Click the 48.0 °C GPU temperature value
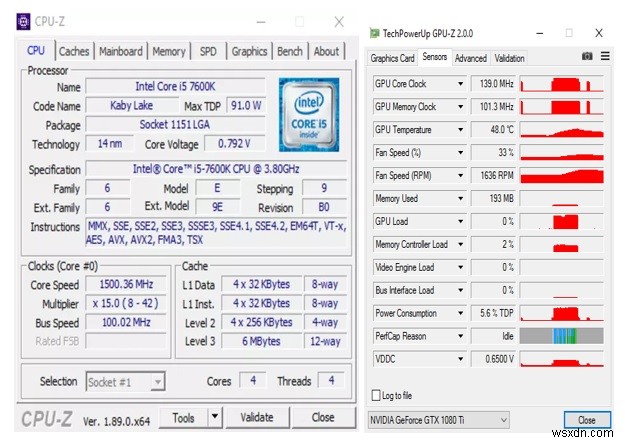The height and width of the screenshot is (443, 625). [493, 130]
